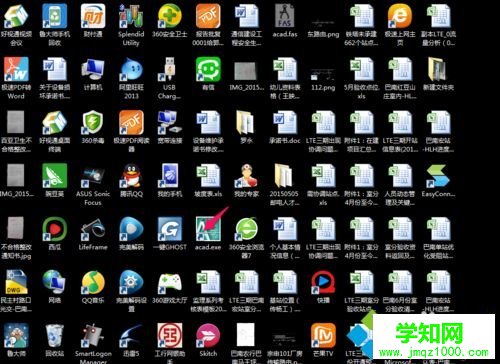Select the 112.png image file

tap(323, 74)
